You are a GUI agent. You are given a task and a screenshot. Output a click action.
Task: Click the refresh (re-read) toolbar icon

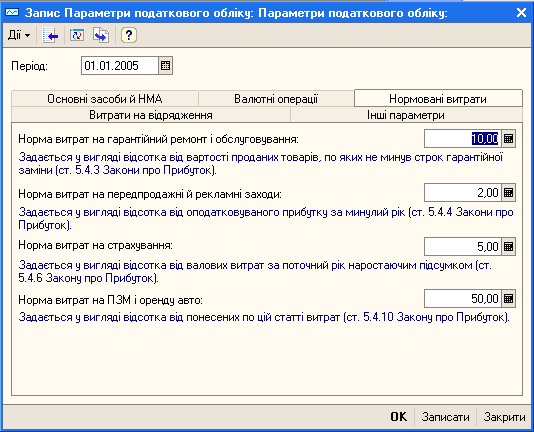coord(77,35)
